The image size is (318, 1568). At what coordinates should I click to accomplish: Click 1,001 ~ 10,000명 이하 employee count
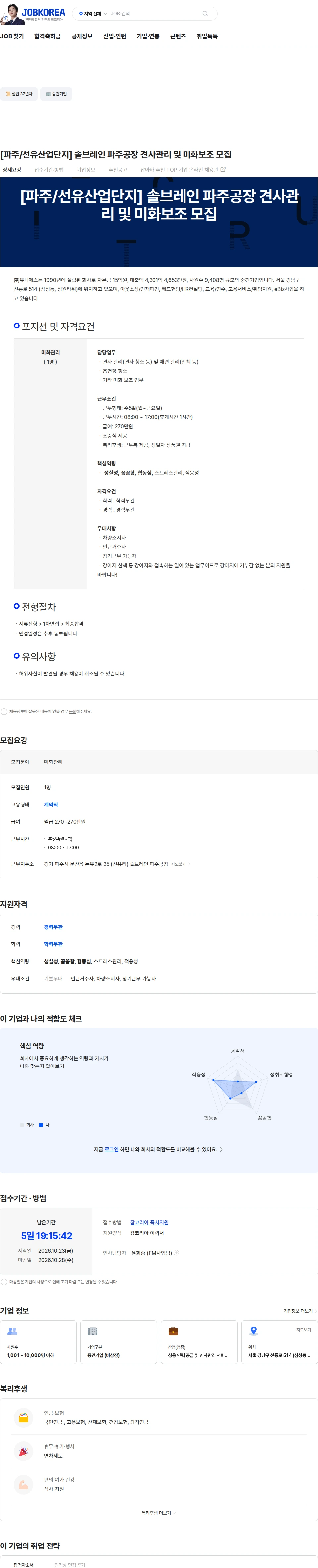[30, 1356]
